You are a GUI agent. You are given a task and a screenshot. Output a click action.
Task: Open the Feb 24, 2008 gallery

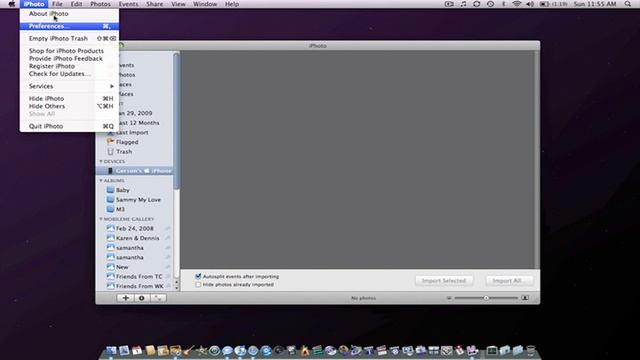pyautogui.click(x=135, y=229)
